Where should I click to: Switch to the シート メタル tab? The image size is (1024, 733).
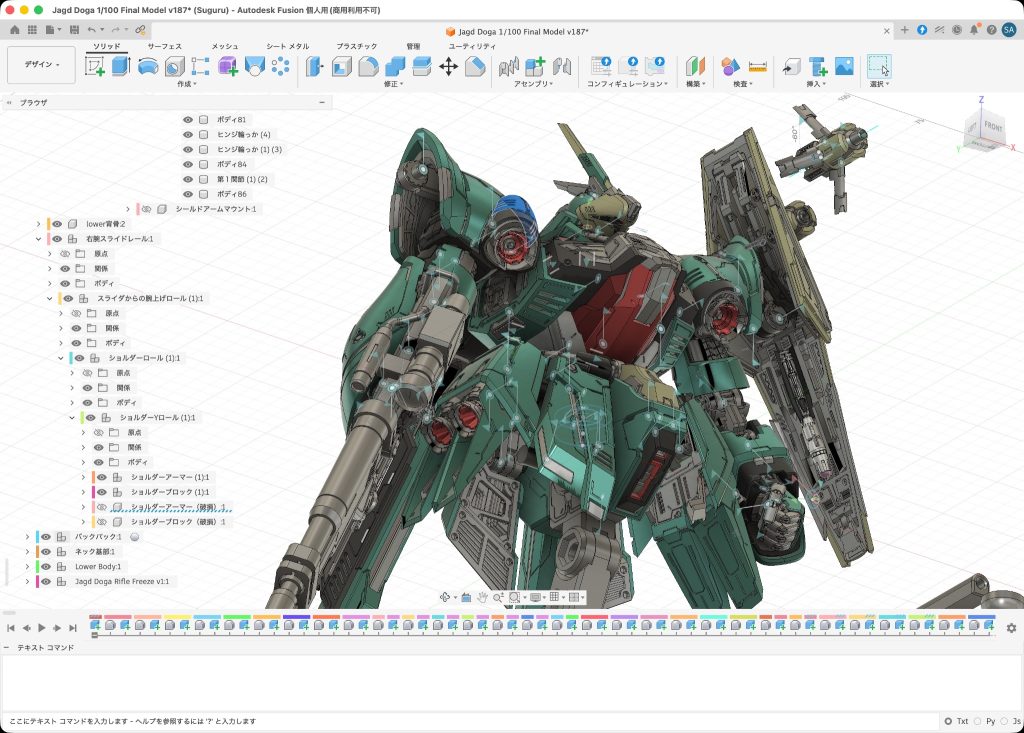[x=287, y=46]
